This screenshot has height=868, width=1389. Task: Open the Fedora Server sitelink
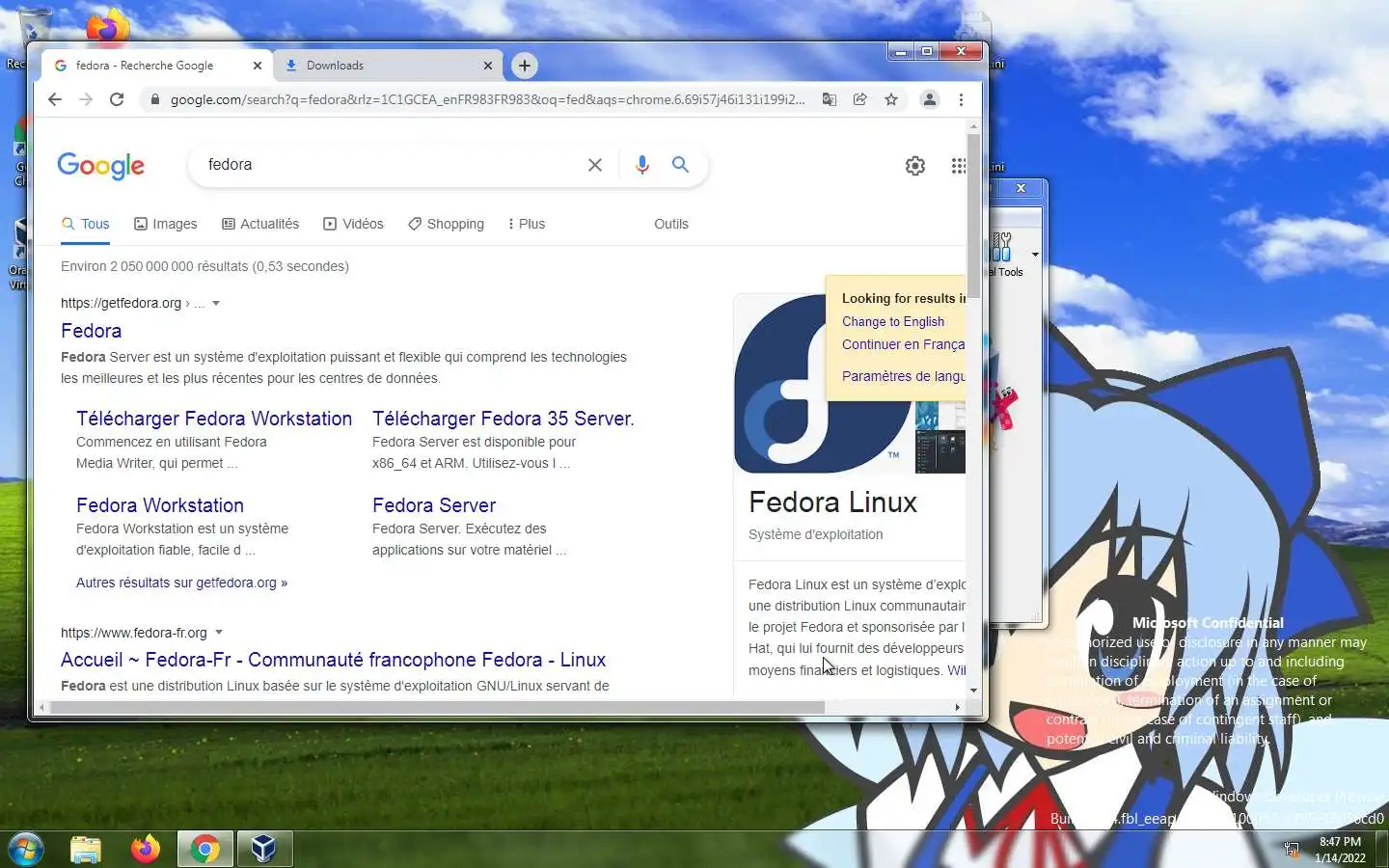(x=434, y=505)
